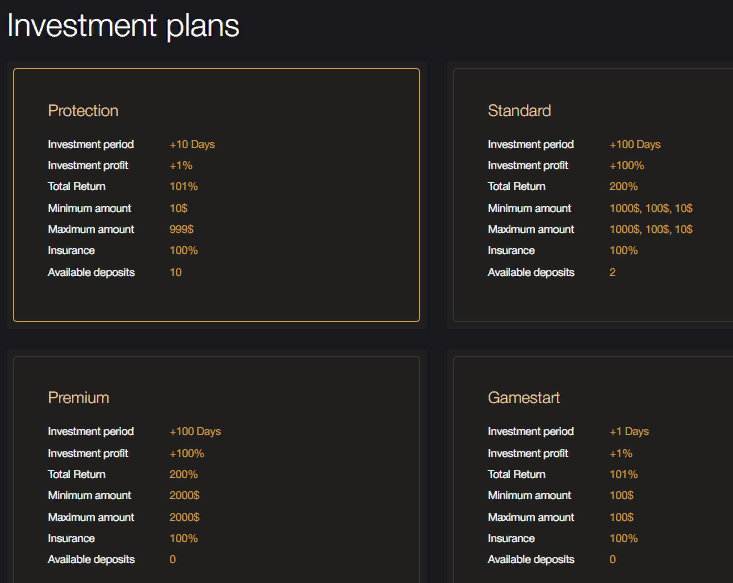
Task: Click the 999$ maximum amount in Protection
Action: 181,230
